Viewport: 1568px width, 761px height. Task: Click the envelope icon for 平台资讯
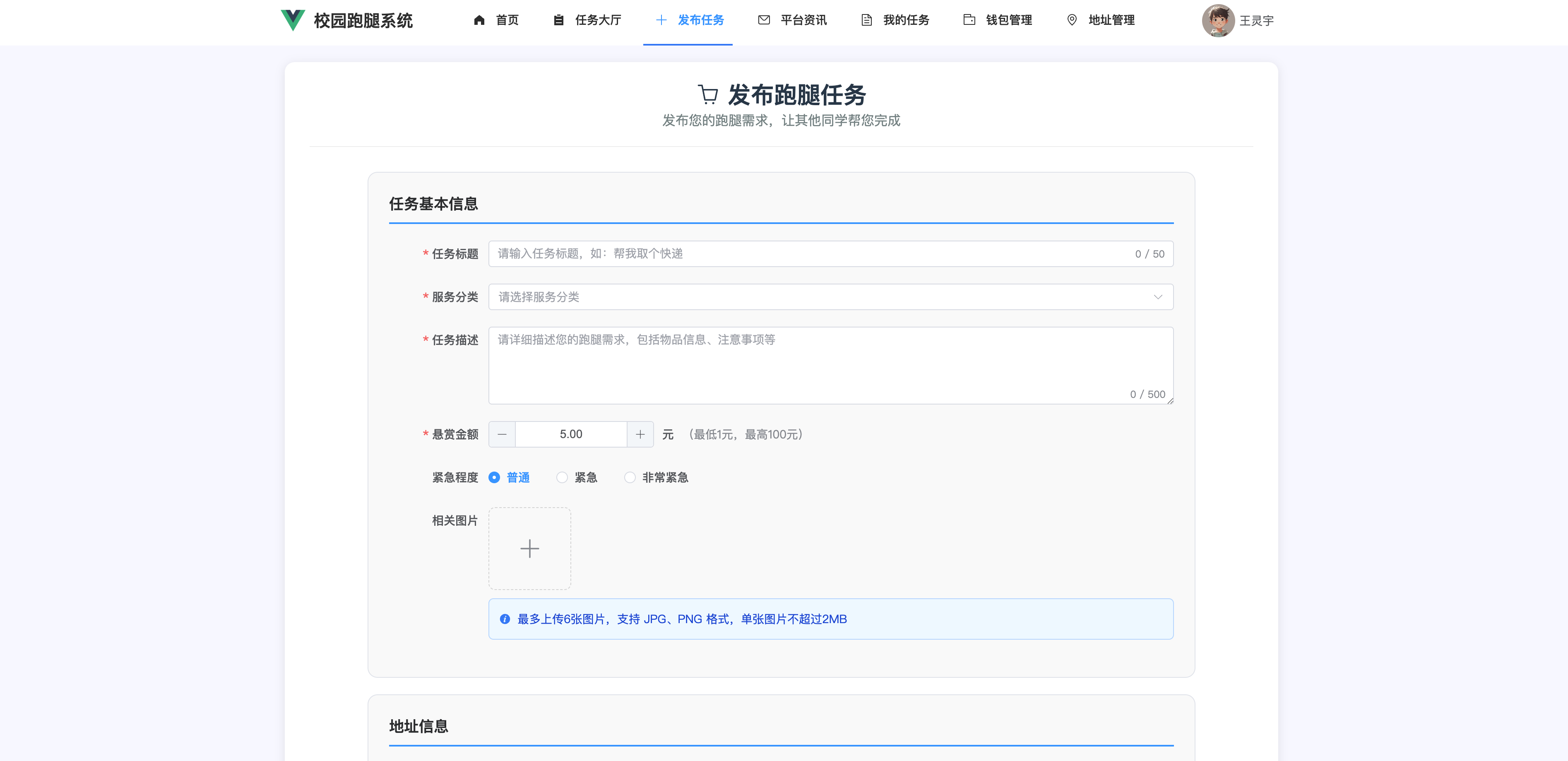[x=764, y=20]
